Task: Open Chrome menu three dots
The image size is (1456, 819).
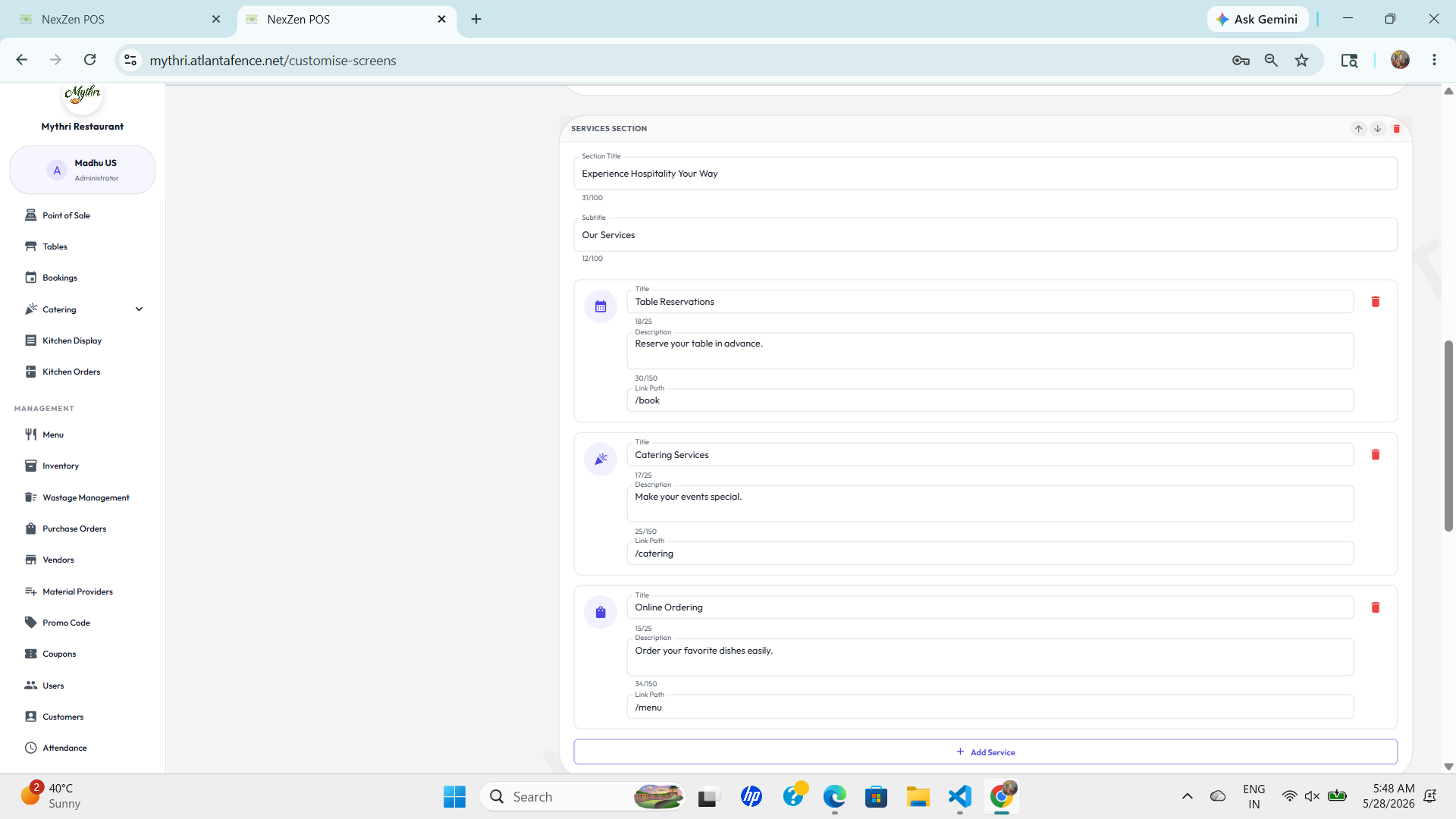Action: pos(1434,60)
